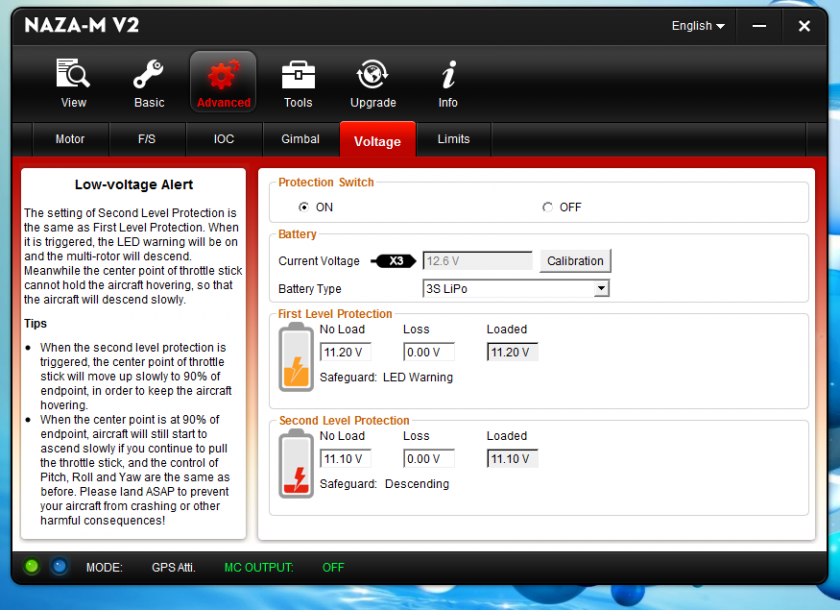Switch to the F/S tab
The image size is (840, 610).
pos(147,139)
